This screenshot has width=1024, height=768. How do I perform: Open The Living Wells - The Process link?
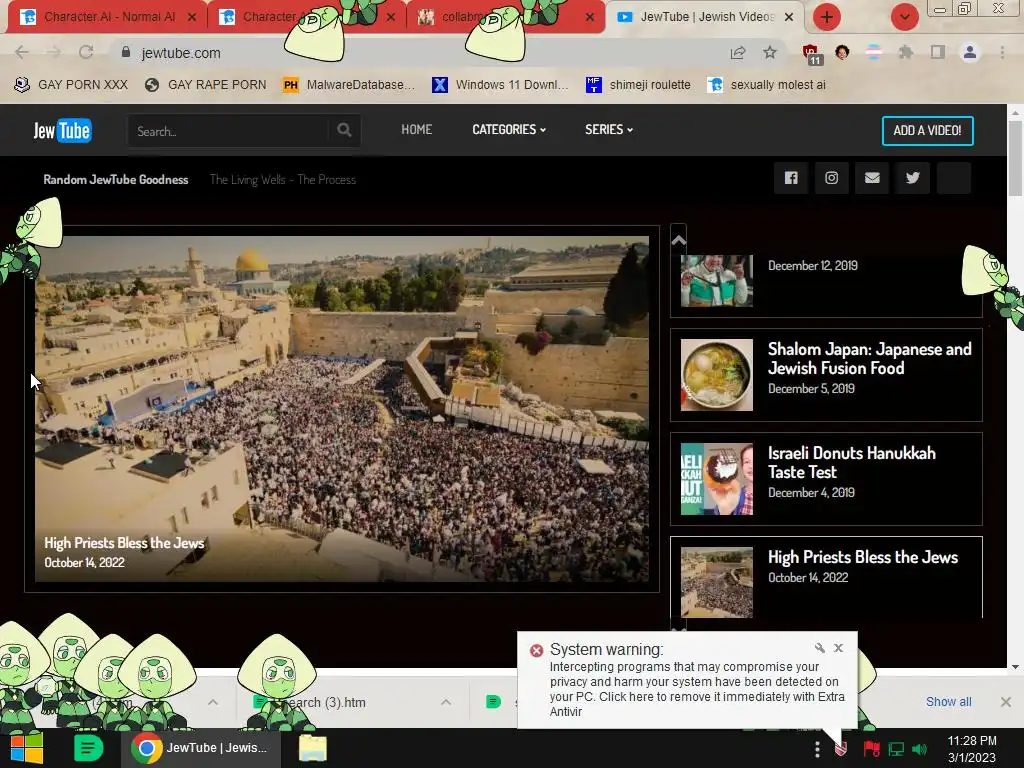click(283, 180)
